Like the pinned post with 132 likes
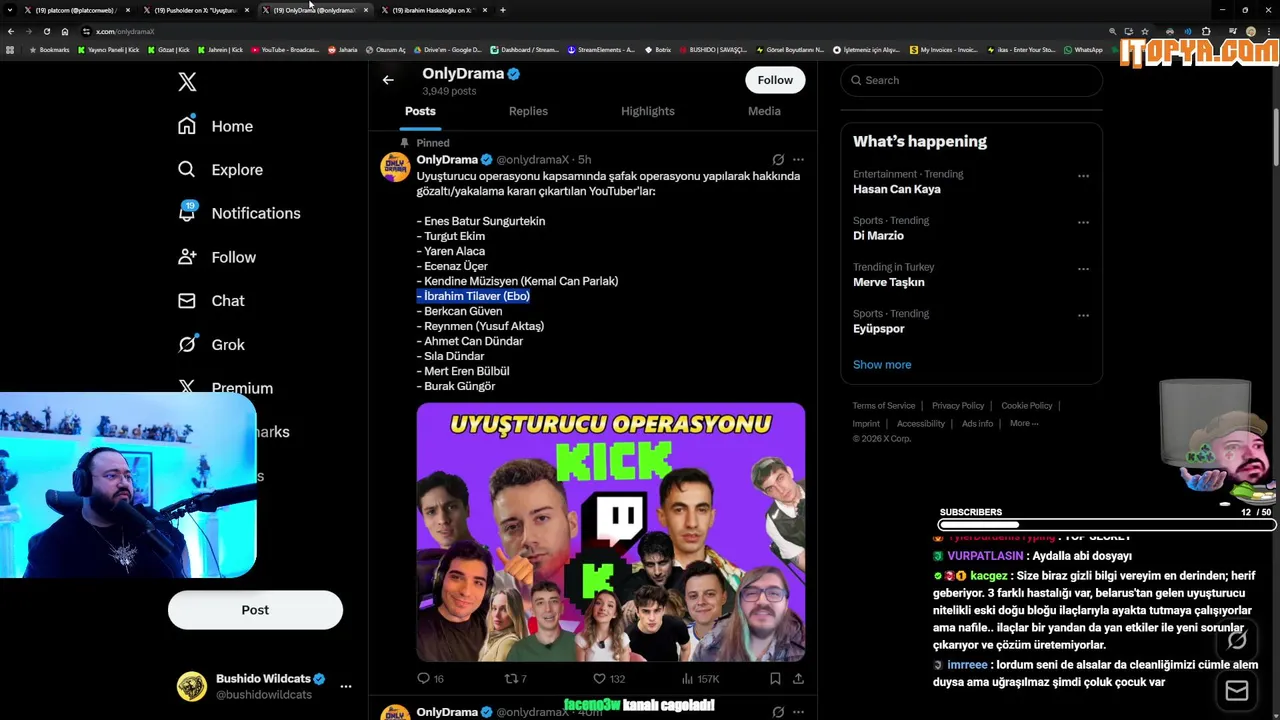1280x720 pixels. pos(608,678)
